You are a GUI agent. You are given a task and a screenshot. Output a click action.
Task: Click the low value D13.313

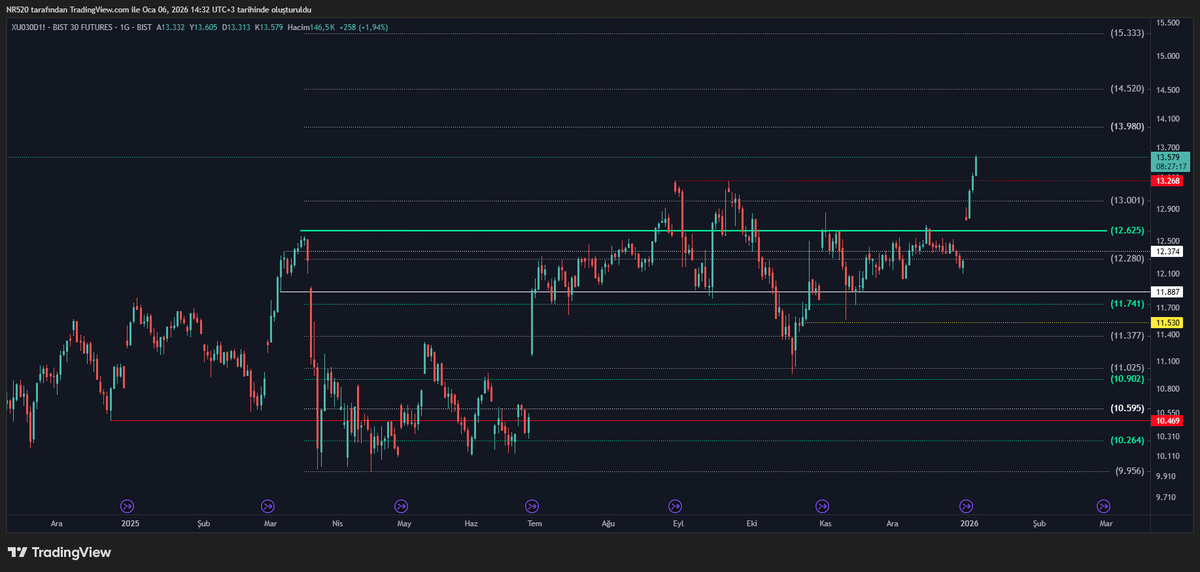(238, 27)
